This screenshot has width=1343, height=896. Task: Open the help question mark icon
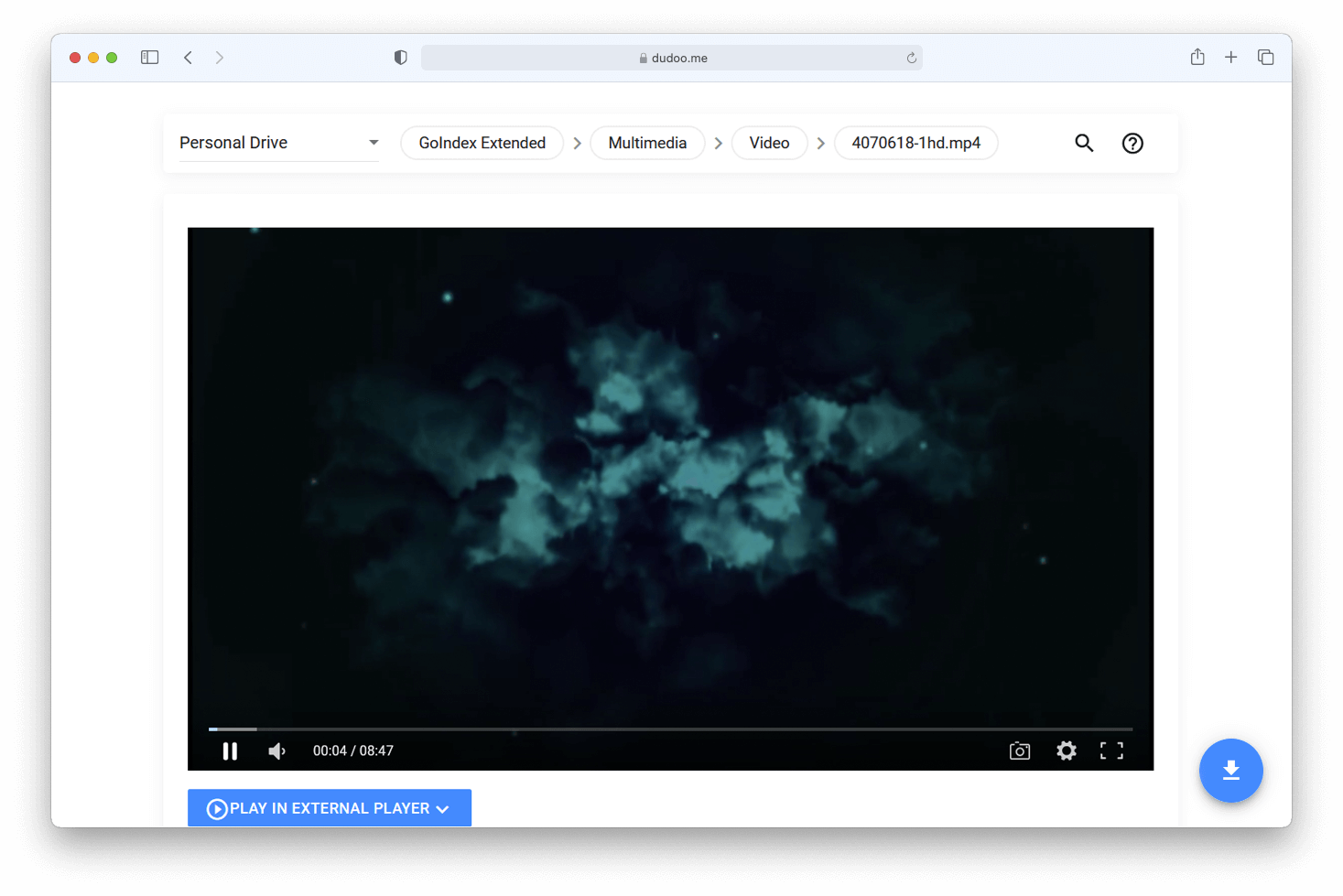pyautogui.click(x=1132, y=144)
